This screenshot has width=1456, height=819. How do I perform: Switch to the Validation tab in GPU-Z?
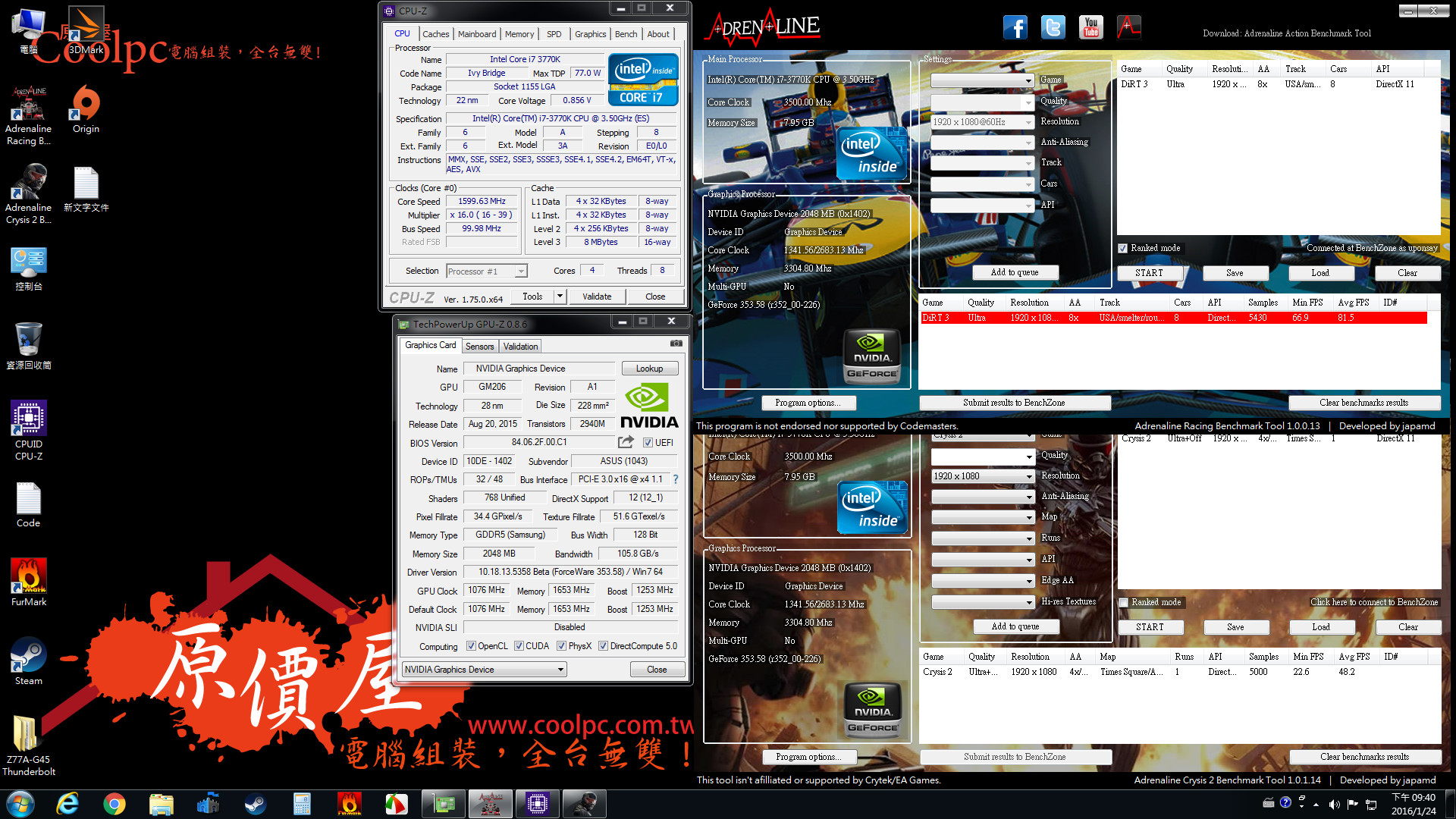(x=520, y=347)
